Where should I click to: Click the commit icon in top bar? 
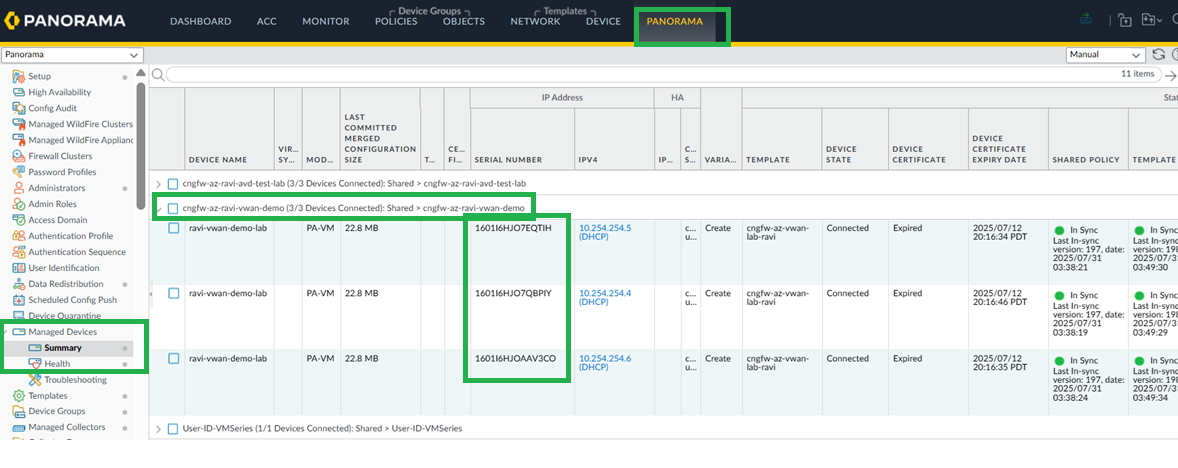(1087, 19)
